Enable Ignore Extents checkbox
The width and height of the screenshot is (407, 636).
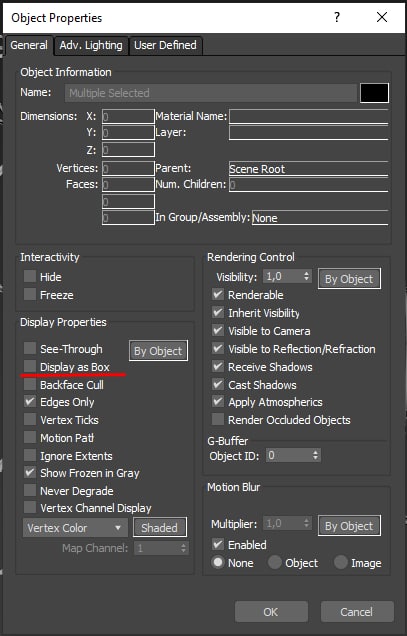click(30, 455)
